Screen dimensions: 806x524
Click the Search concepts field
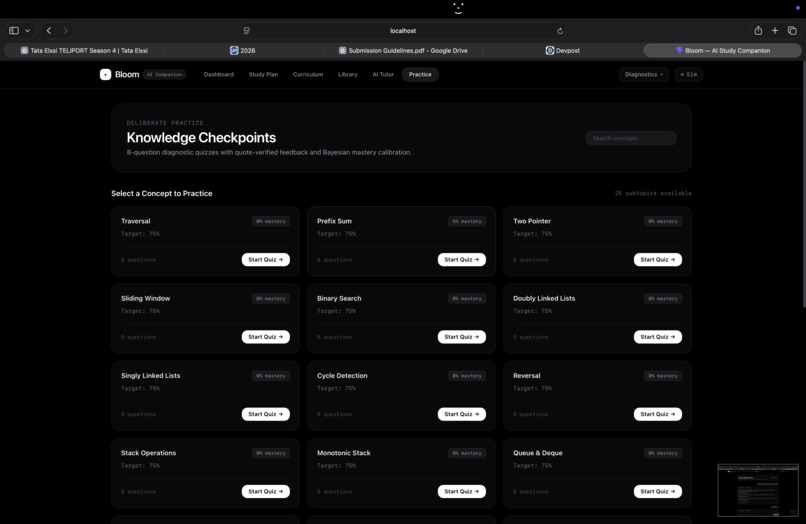pos(631,138)
